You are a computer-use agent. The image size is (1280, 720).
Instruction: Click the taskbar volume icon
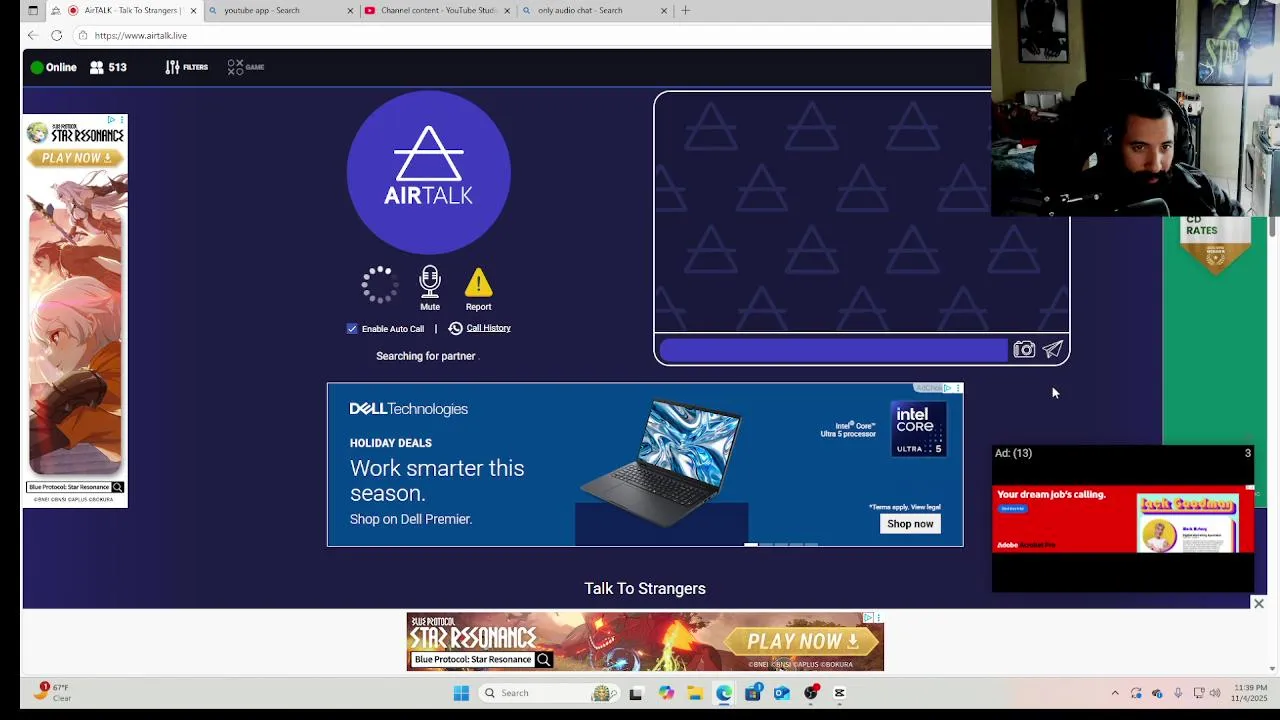[1215, 693]
